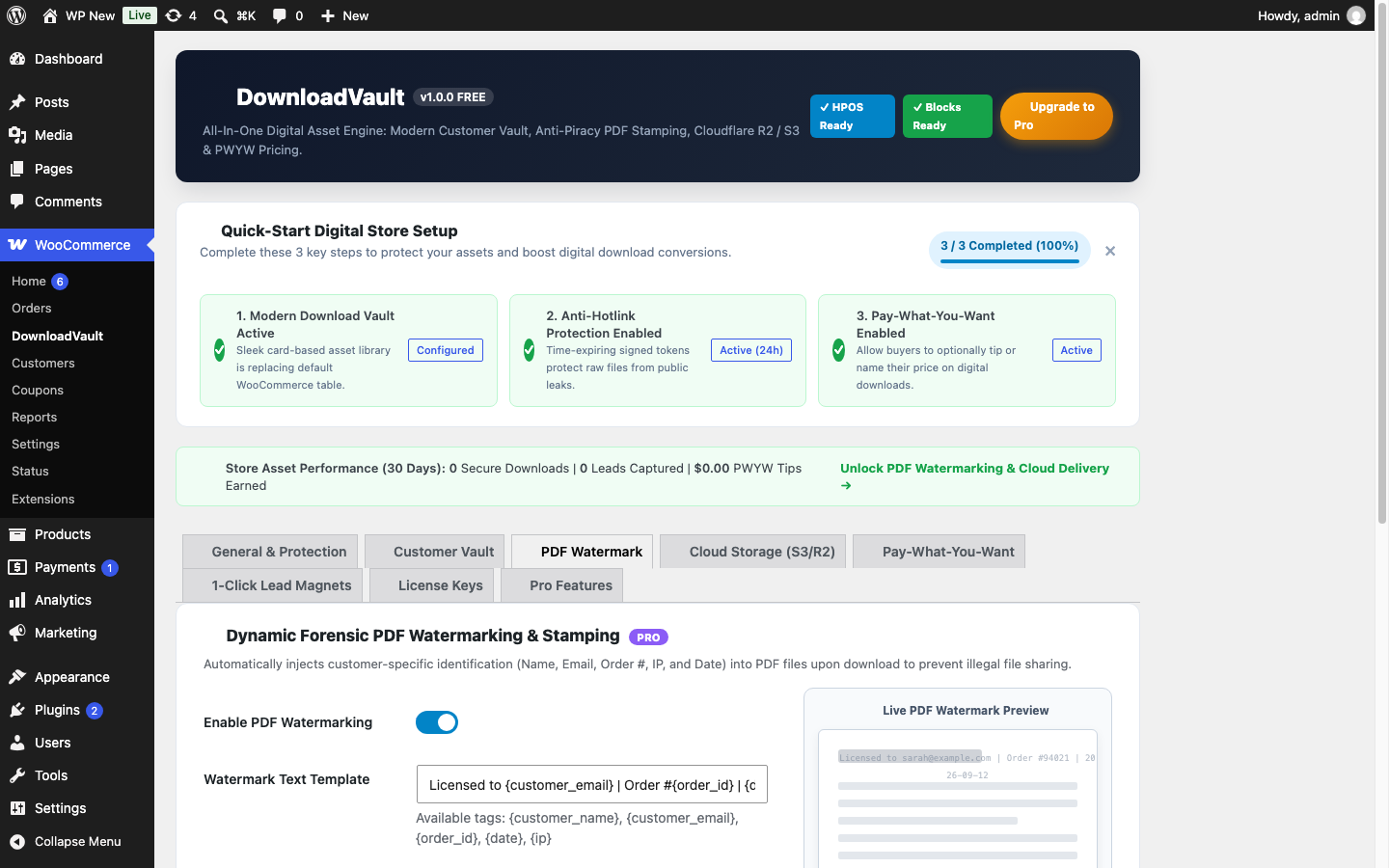Click the Live site status badge
Image resolution: width=1389 pixels, height=868 pixels.
140,15
